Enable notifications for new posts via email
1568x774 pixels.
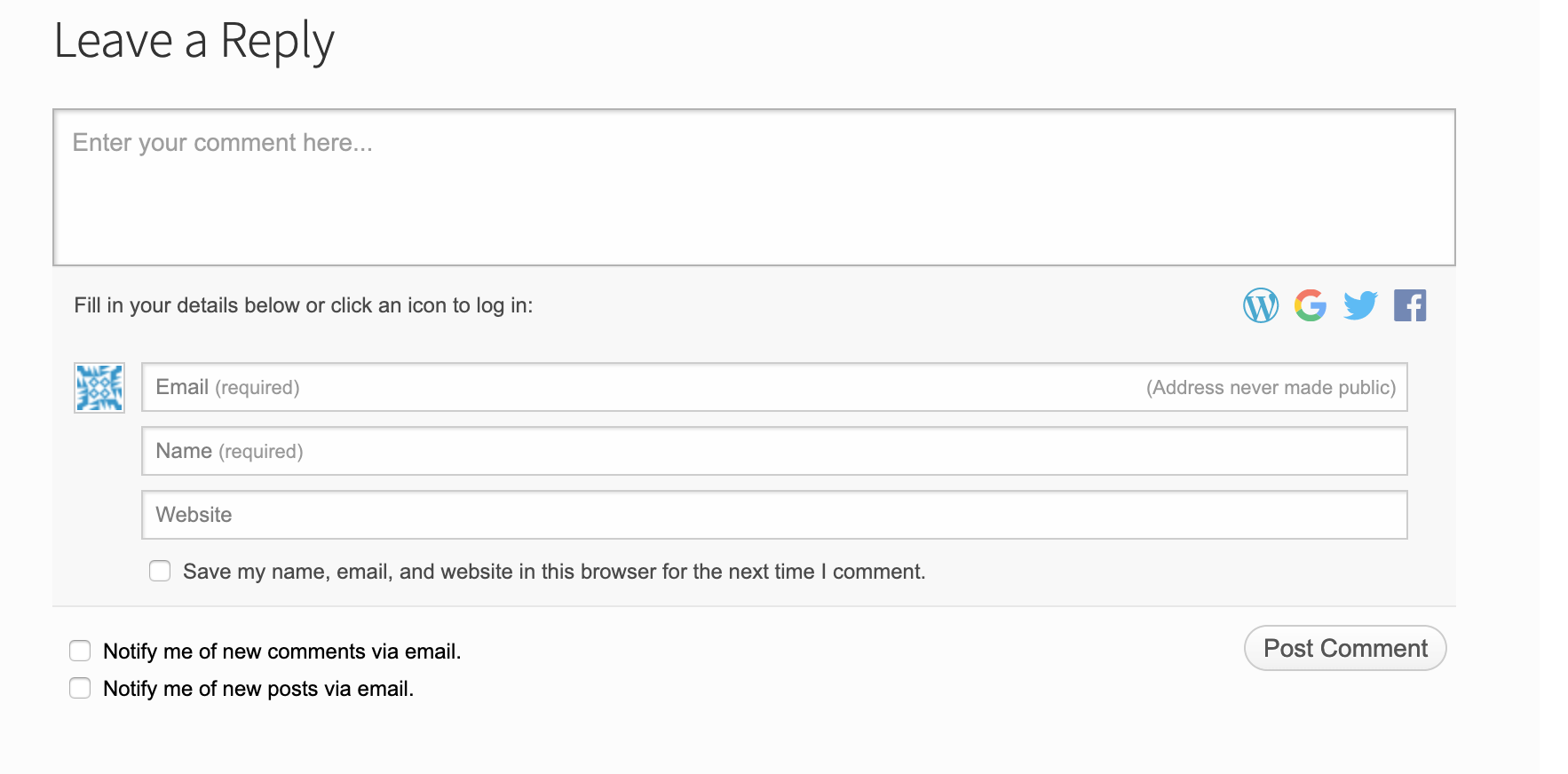pos(80,687)
